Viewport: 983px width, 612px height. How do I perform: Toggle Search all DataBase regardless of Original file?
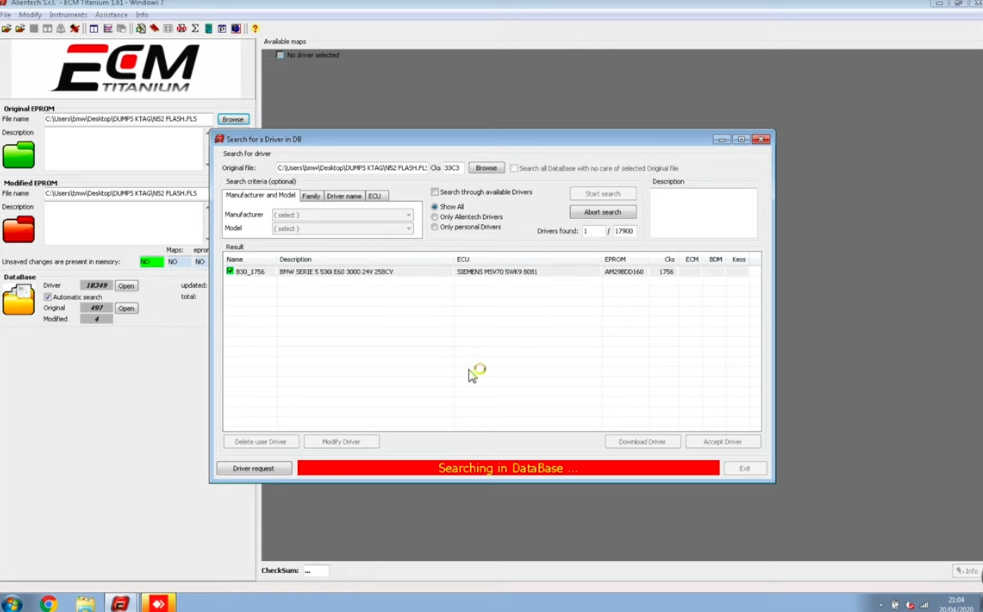coord(514,168)
